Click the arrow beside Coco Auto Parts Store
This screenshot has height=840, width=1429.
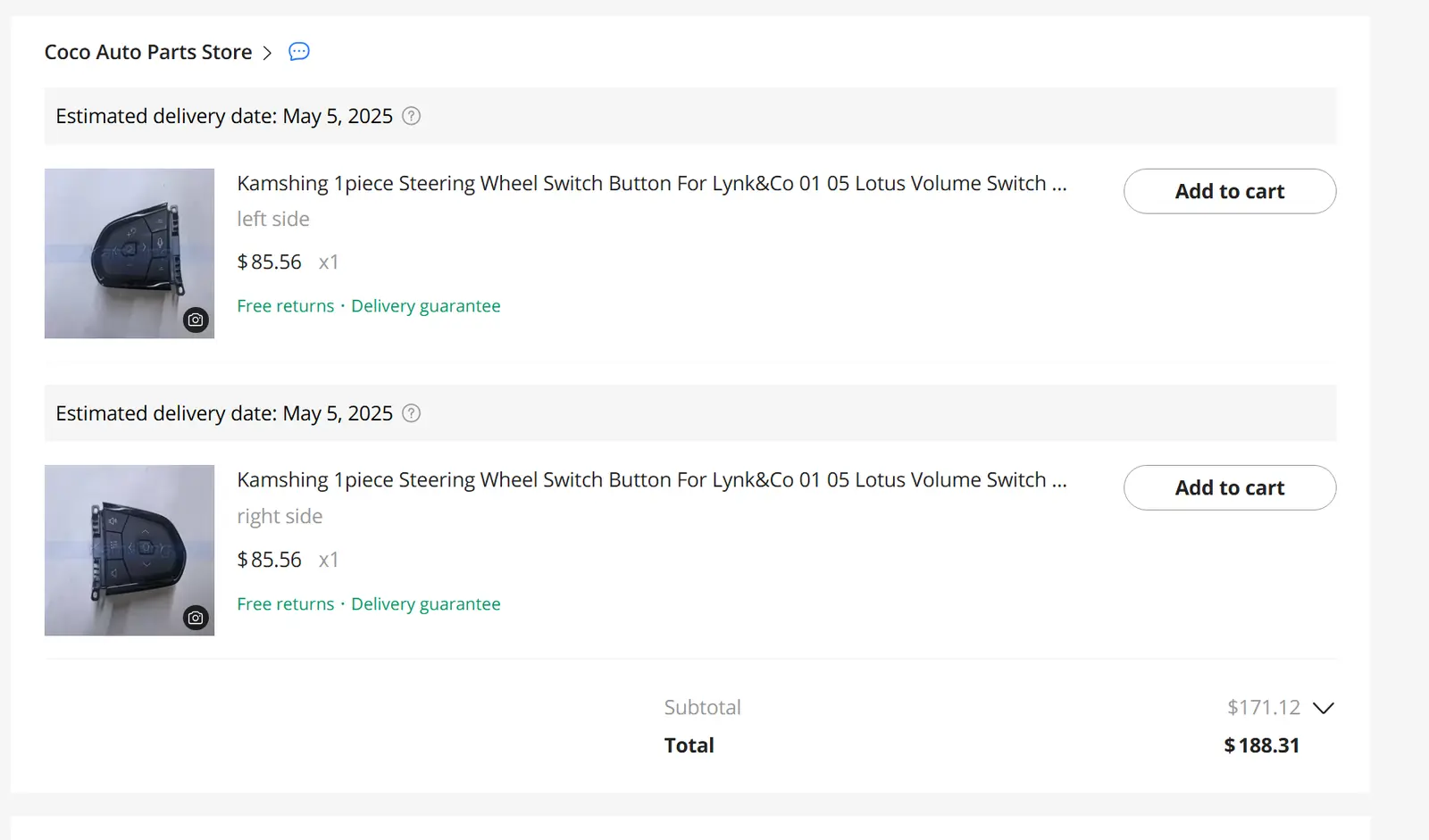click(267, 53)
